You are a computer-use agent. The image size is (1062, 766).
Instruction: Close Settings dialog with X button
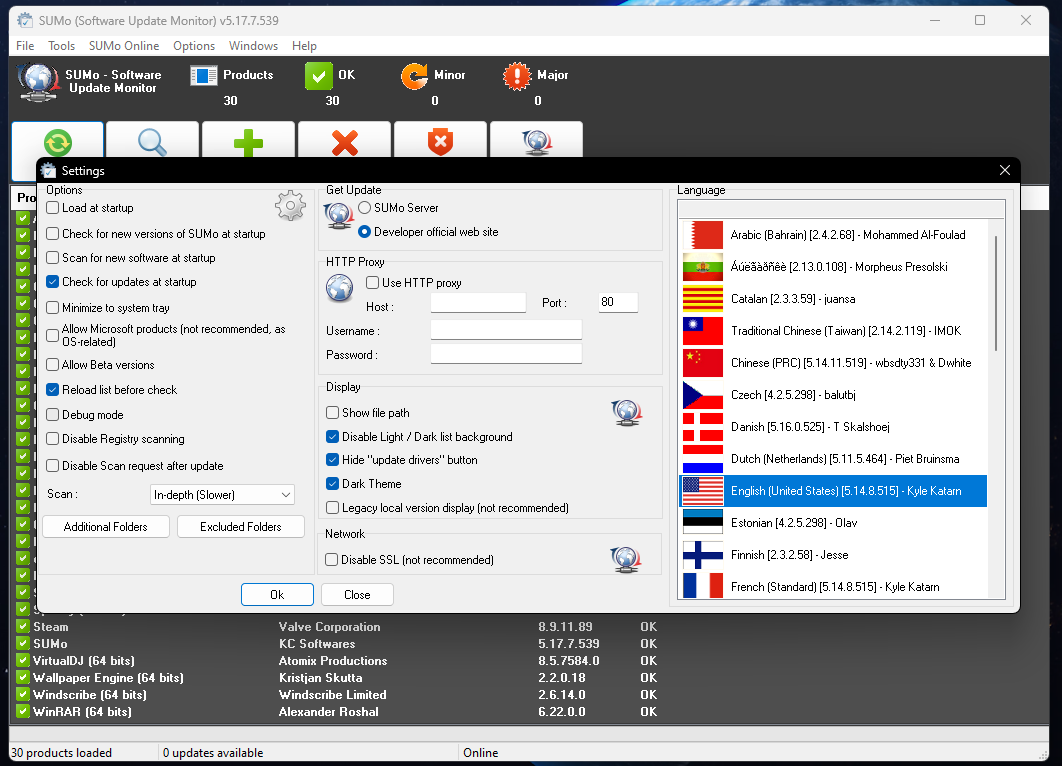coord(1005,170)
